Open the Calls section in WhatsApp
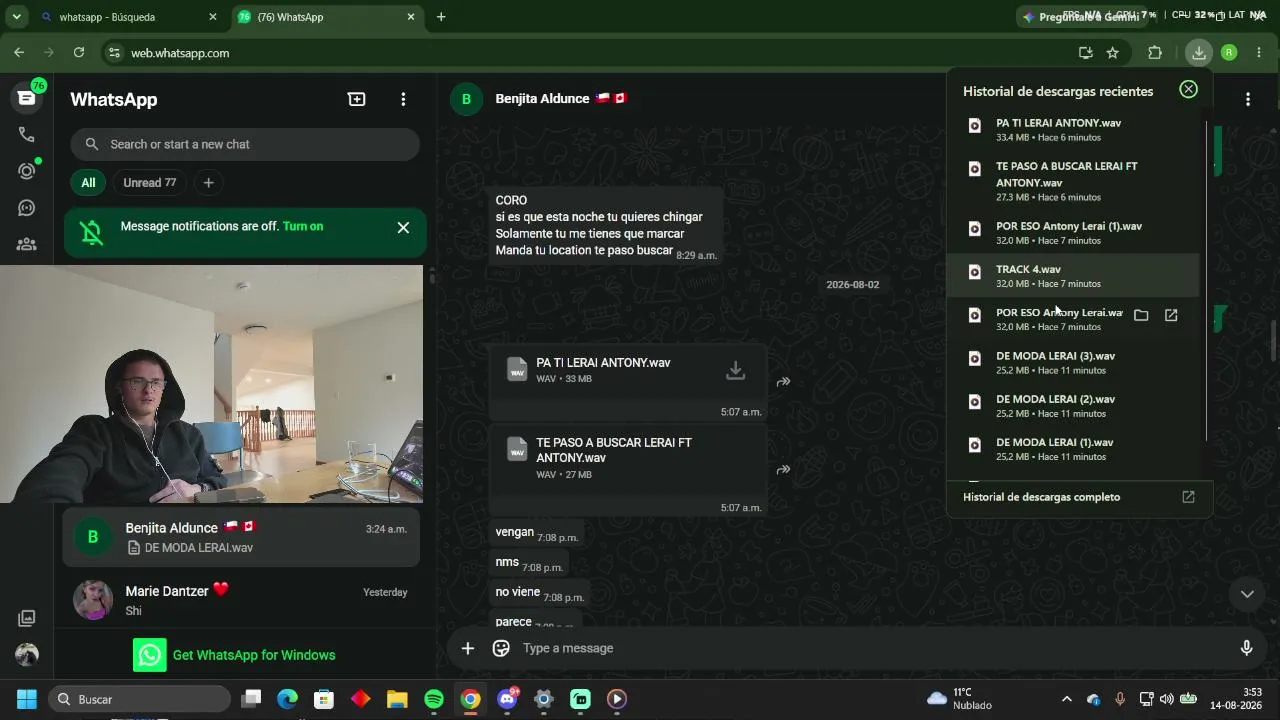 click(27, 135)
